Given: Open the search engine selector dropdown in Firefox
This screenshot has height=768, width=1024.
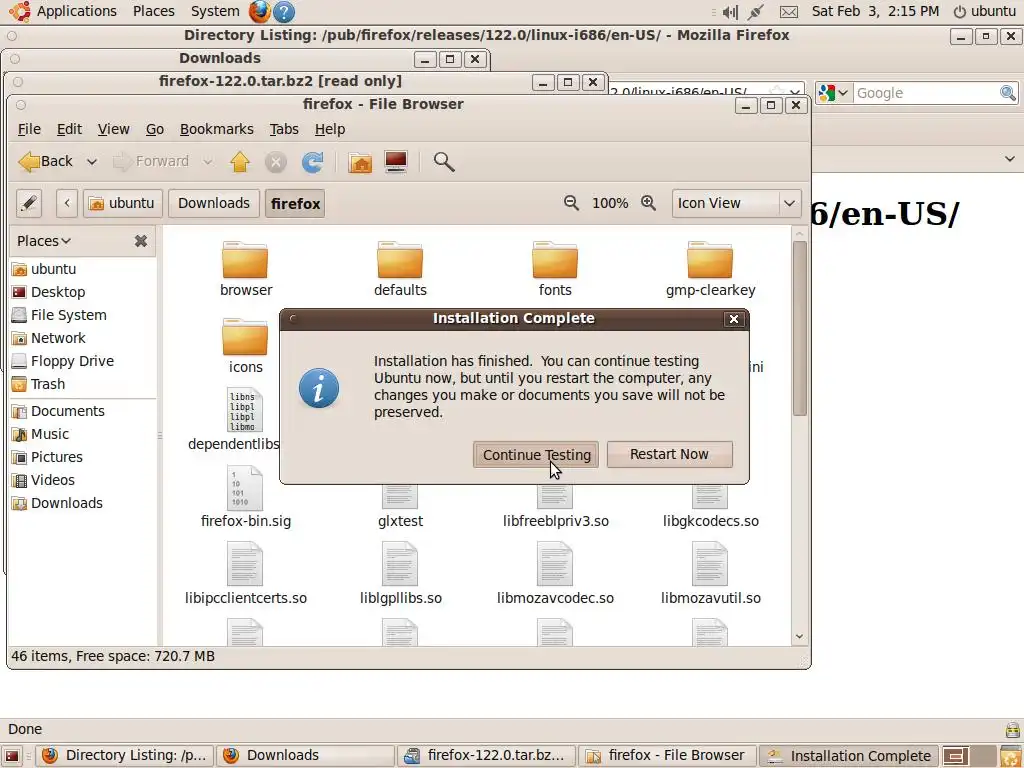Looking at the screenshot, I should point(834,93).
